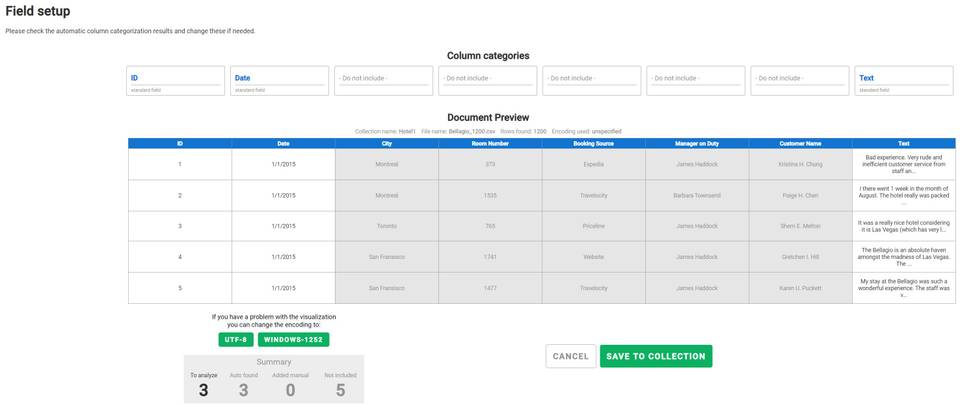Click the Priceline booking source cell
The image size is (960, 406).
click(x=593, y=226)
